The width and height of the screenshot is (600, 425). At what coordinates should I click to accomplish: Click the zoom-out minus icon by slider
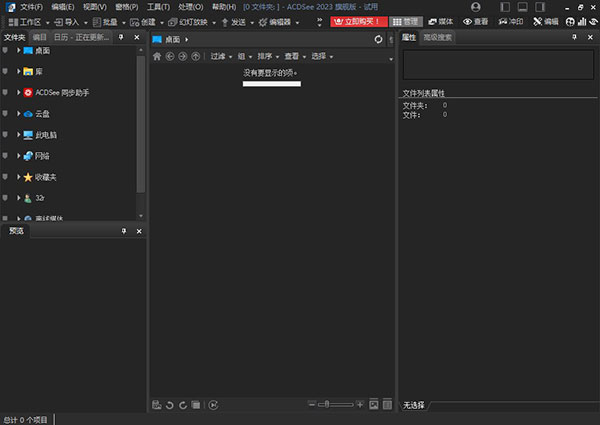(x=312, y=404)
